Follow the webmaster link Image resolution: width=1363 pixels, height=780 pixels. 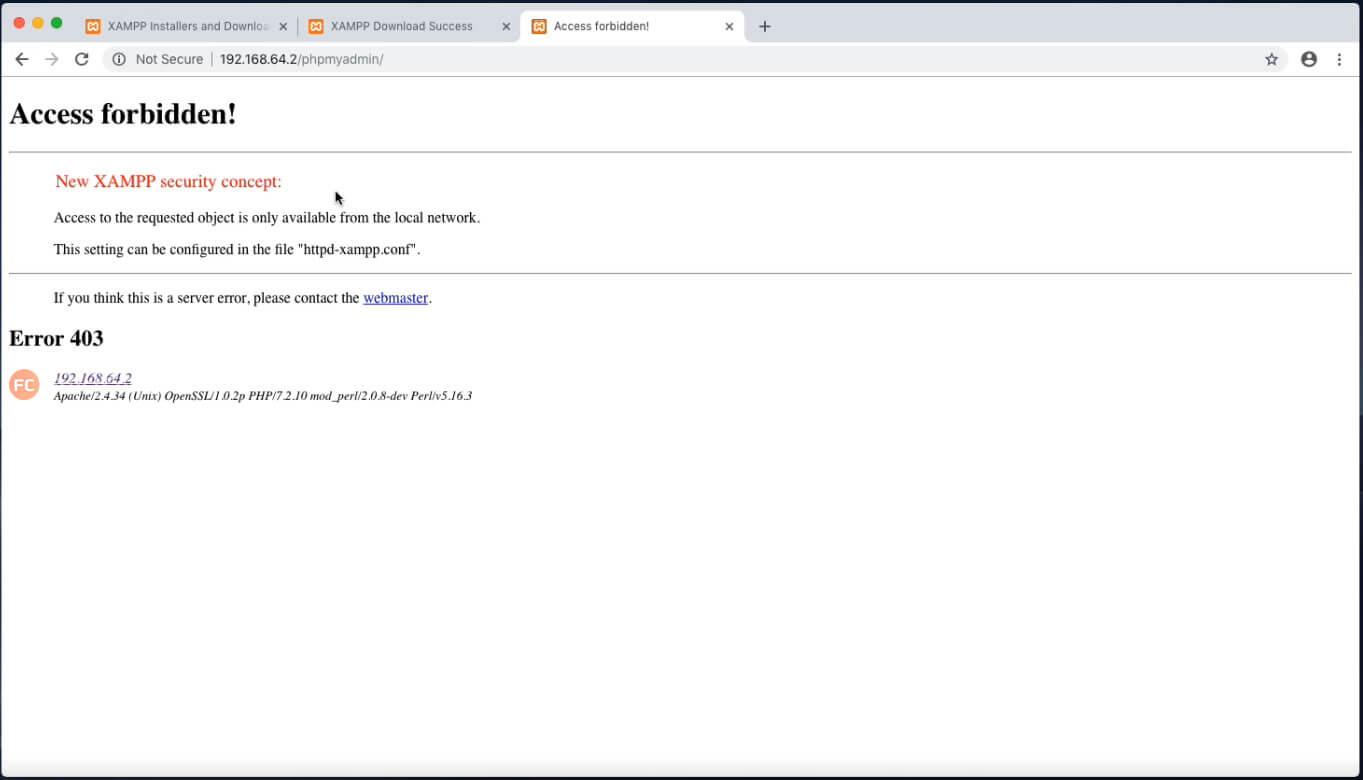[395, 298]
